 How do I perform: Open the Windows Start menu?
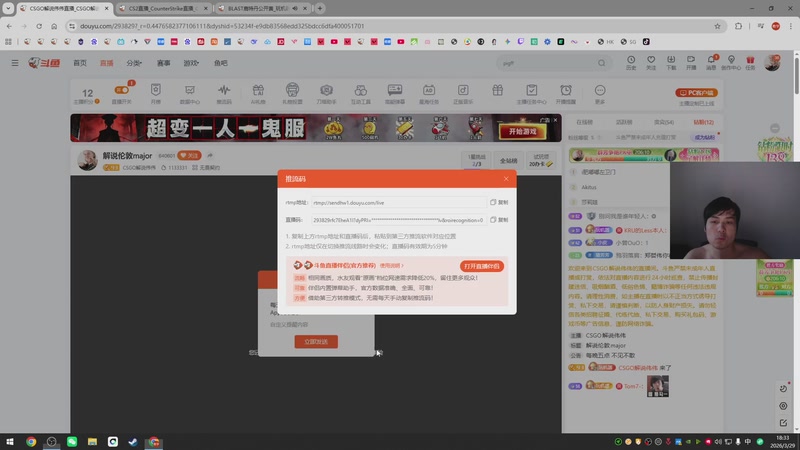point(10,442)
